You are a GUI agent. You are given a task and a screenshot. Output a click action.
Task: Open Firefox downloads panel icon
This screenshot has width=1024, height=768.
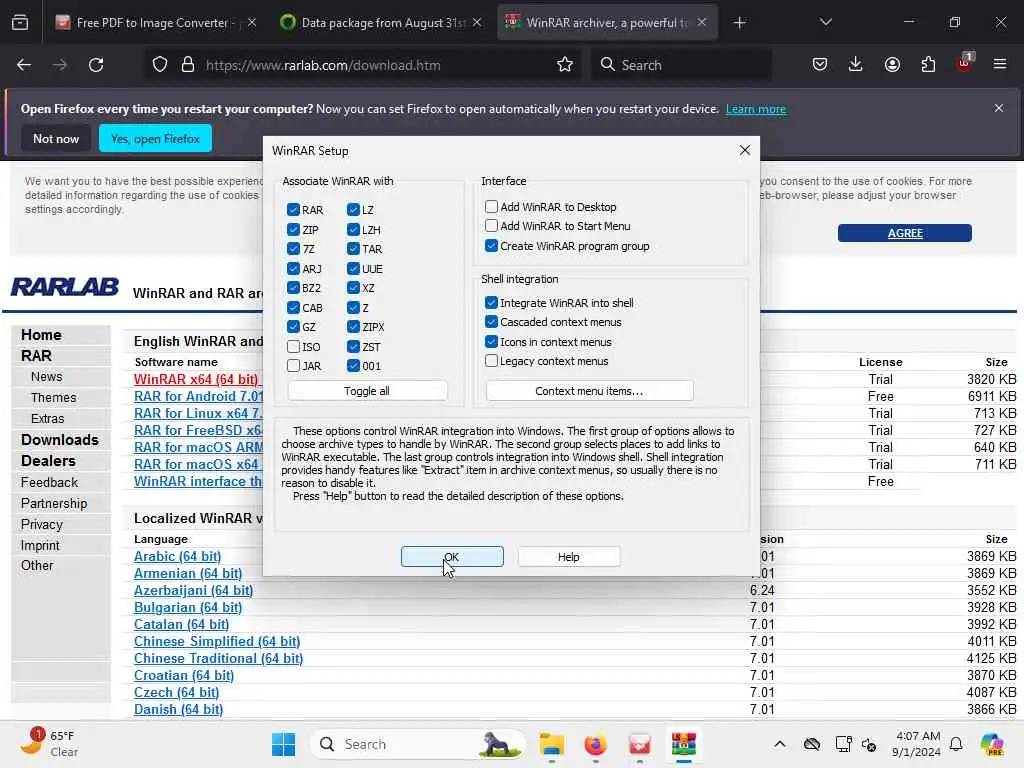(x=856, y=64)
